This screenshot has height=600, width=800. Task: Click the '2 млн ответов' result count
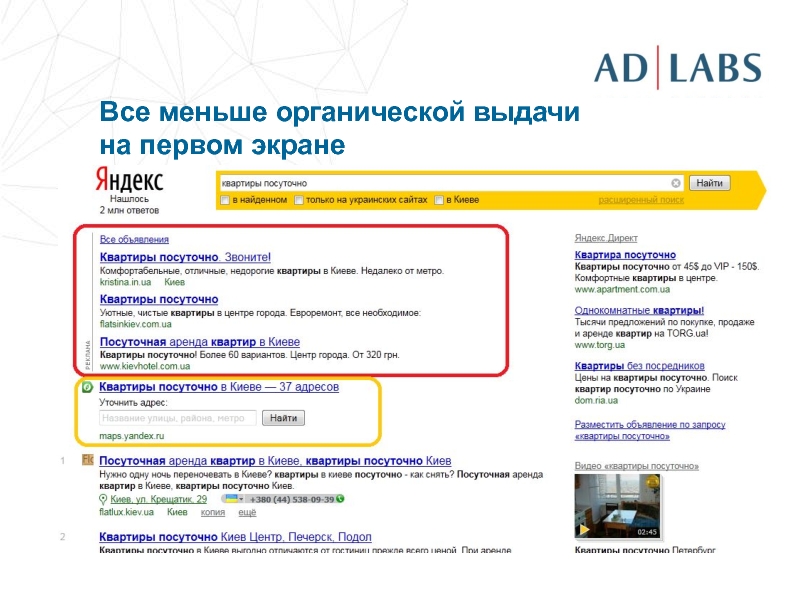129,210
